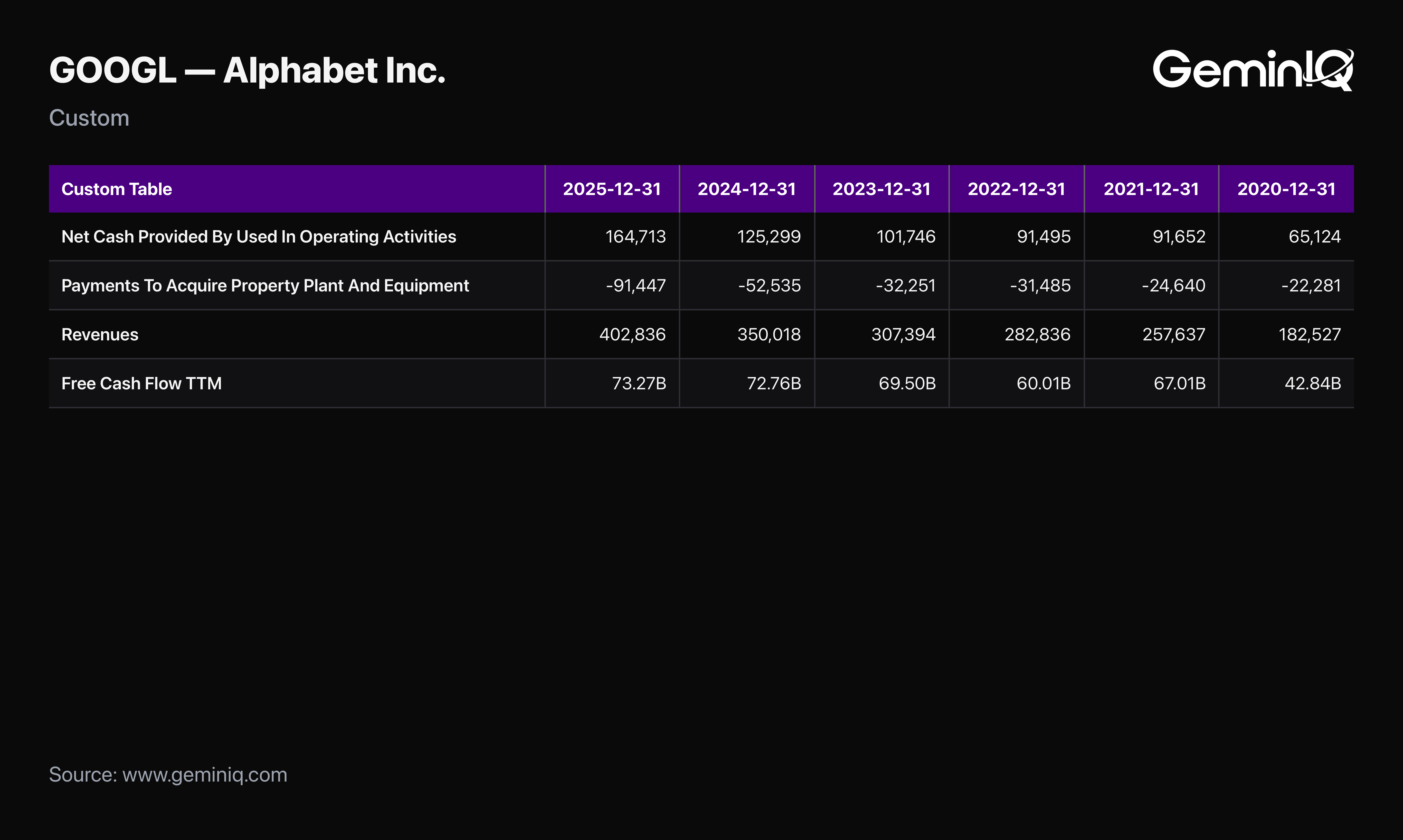This screenshot has width=1403, height=840.
Task: Select the 2023-12-31 column header
Action: click(882, 189)
